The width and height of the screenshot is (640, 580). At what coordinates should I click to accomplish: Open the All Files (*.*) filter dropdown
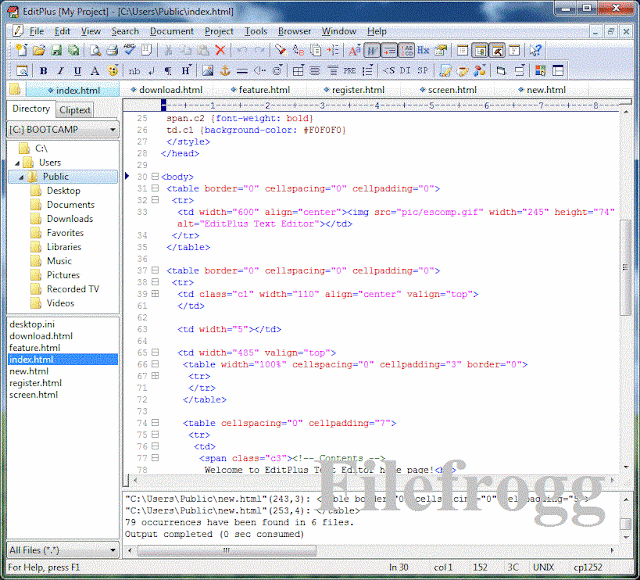[63, 550]
